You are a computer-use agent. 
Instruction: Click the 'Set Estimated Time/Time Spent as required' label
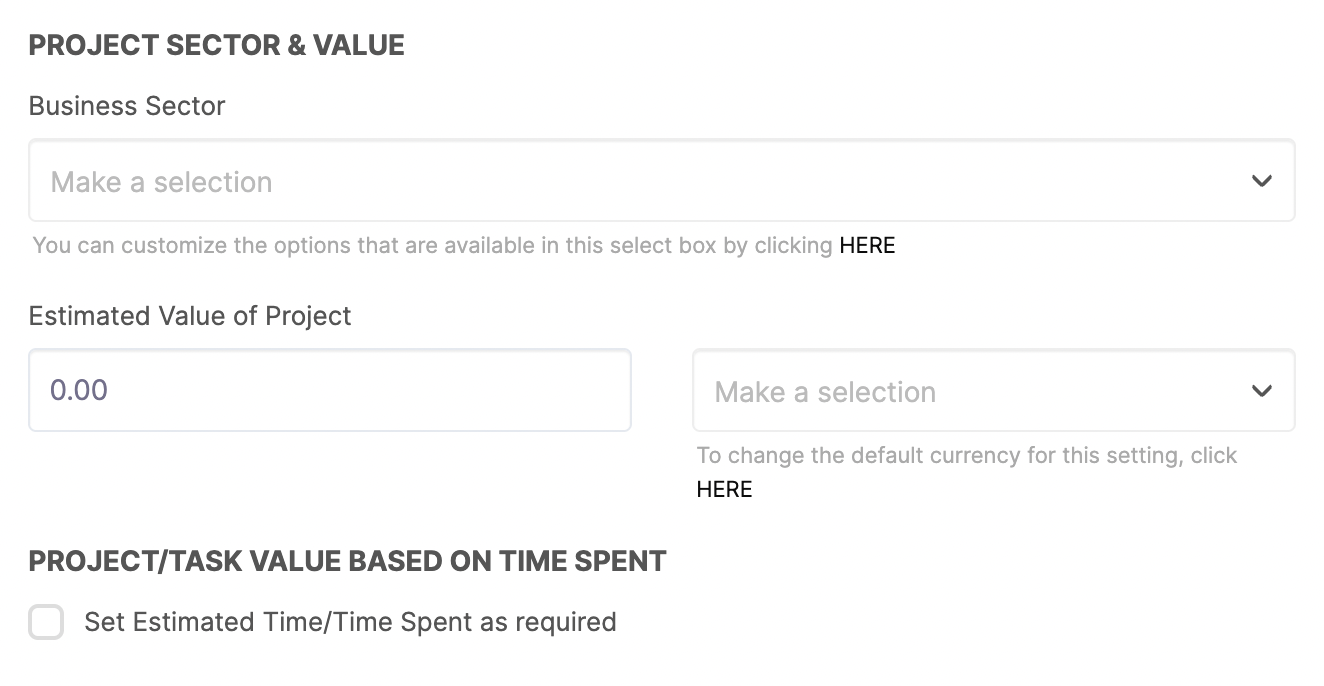click(x=350, y=622)
